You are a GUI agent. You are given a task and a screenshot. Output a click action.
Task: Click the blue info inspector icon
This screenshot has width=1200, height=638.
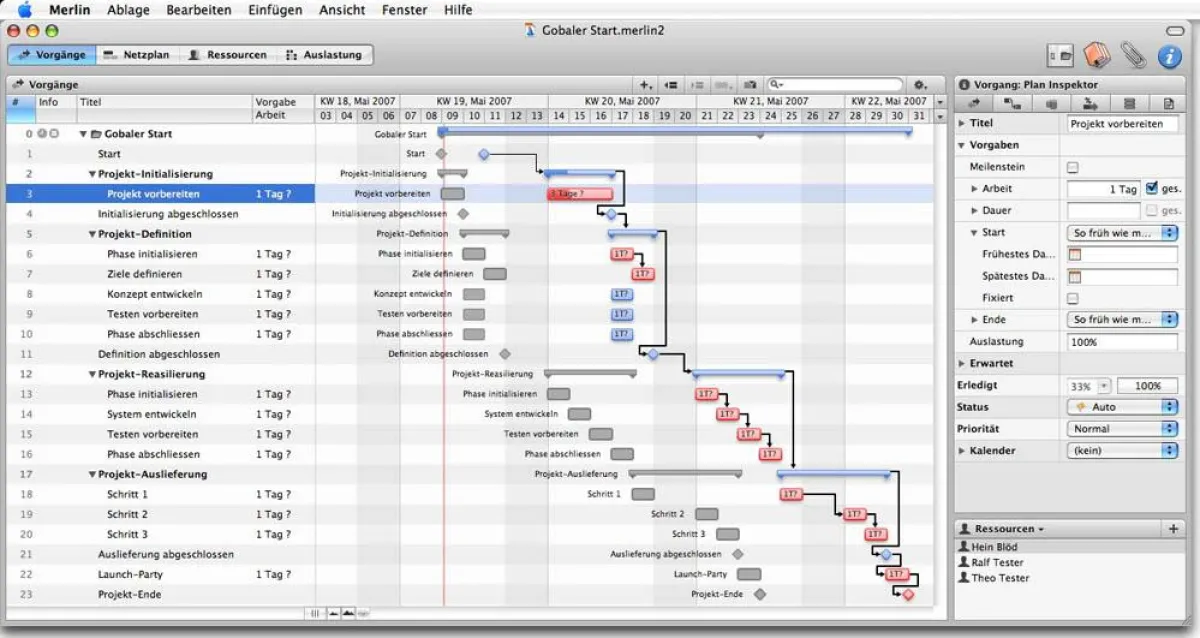1169,56
